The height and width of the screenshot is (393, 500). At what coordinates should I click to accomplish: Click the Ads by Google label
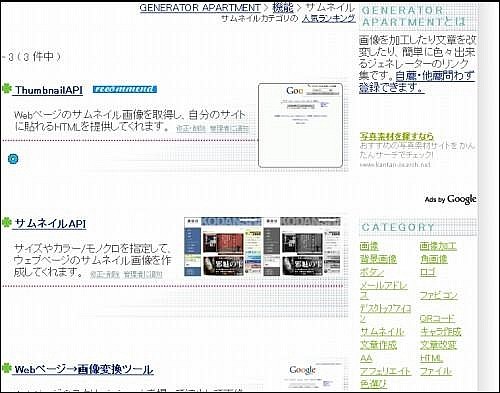tap(450, 199)
